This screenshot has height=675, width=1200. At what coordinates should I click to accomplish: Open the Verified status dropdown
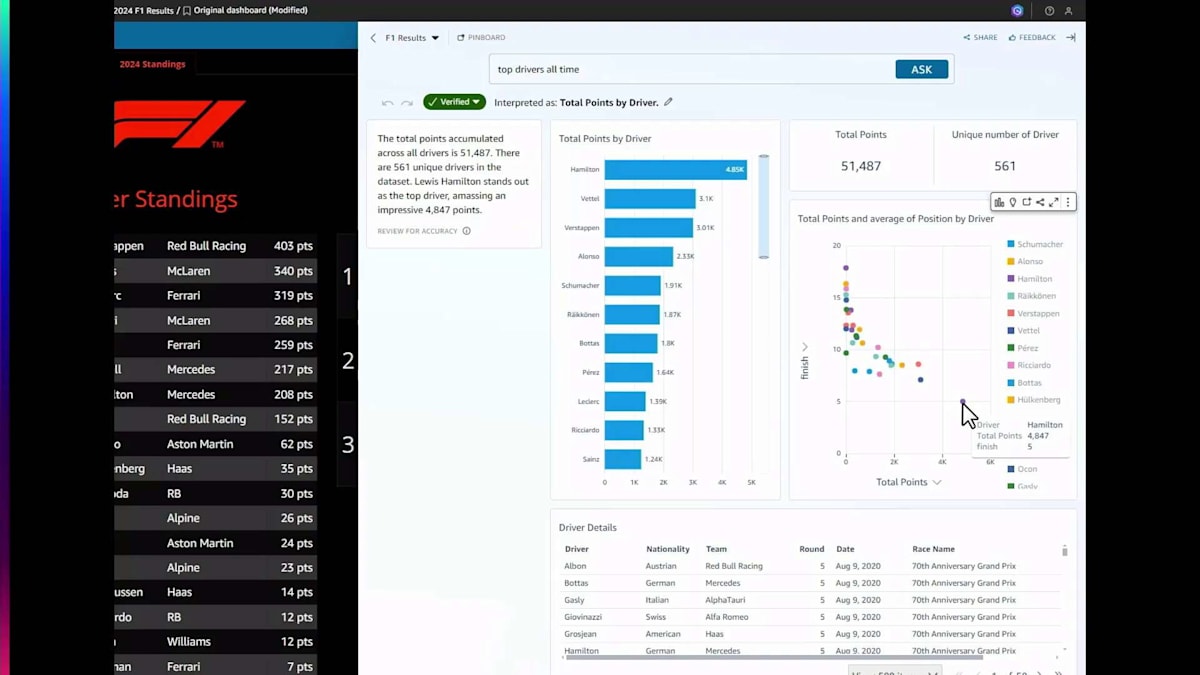pyautogui.click(x=454, y=102)
